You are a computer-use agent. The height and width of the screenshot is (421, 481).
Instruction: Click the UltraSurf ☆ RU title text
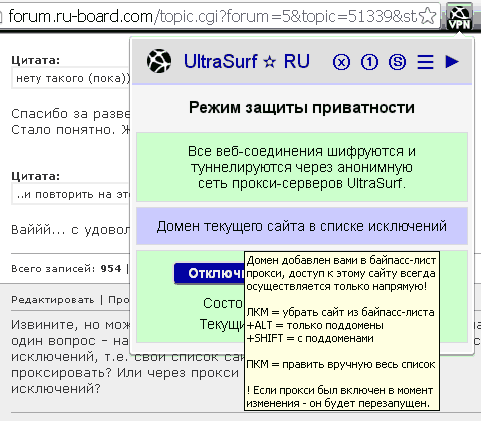click(x=247, y=62)
